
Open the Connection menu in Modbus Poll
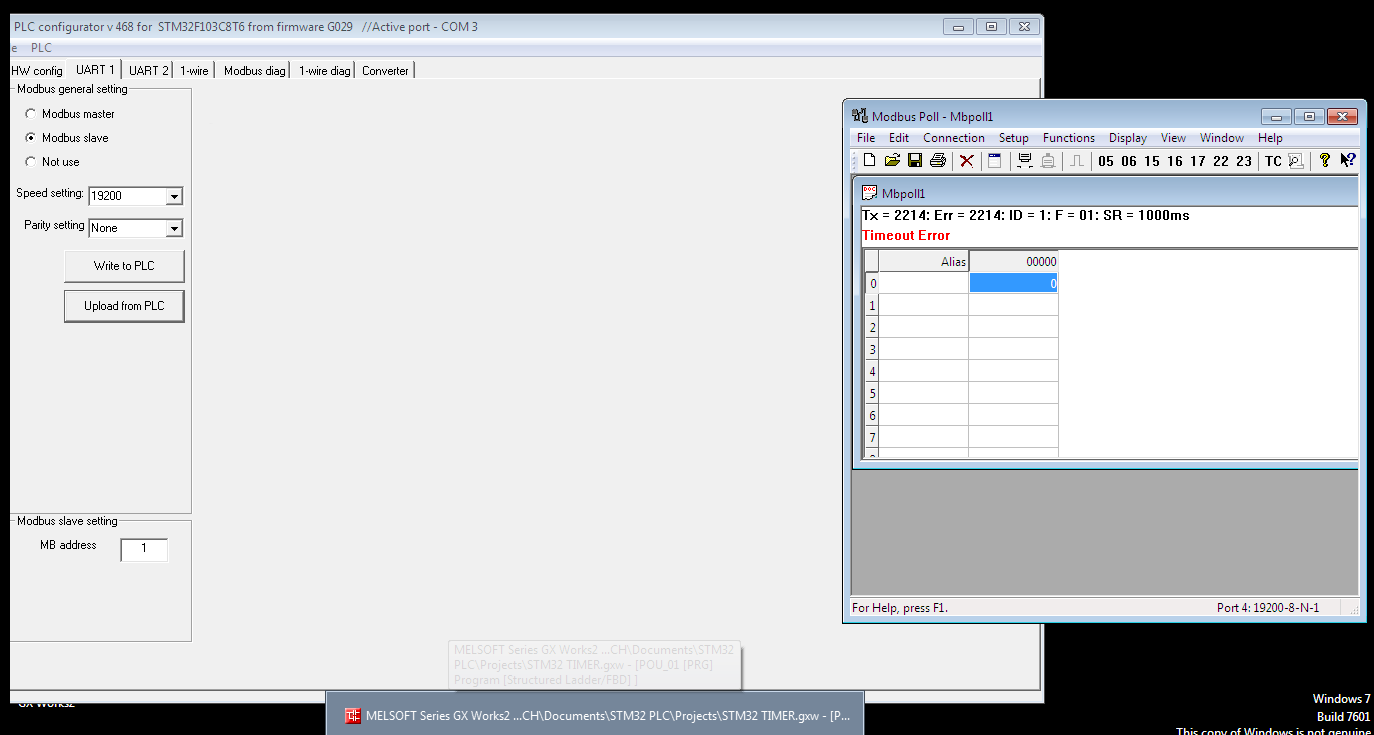[954, 138]
